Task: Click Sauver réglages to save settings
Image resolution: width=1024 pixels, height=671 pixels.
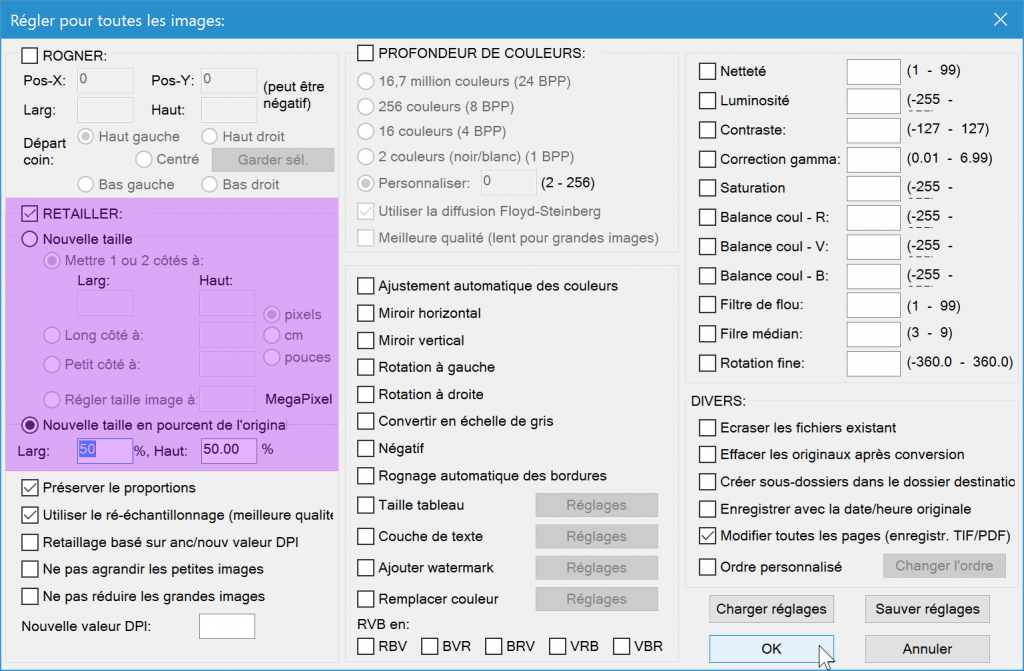Action: [926, 609]
